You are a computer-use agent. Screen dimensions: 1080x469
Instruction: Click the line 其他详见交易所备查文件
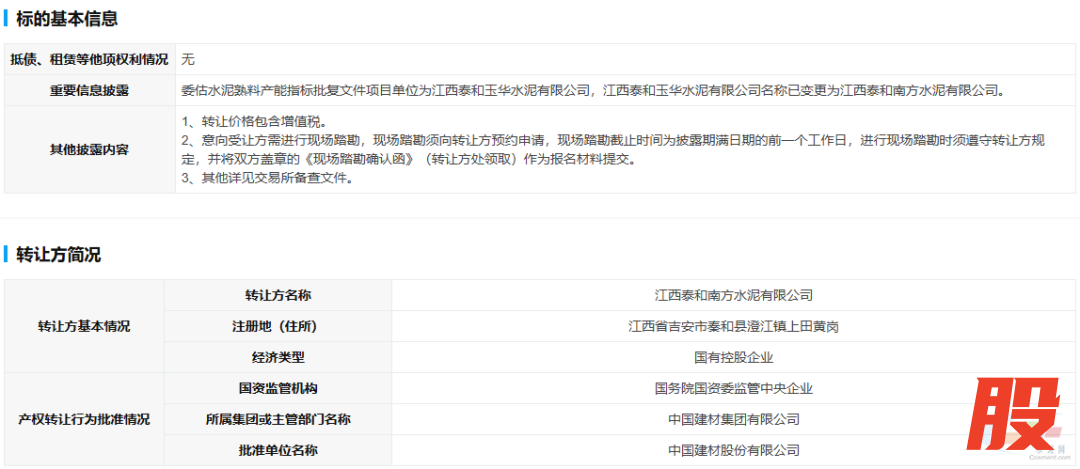click(x=266, y=178)
